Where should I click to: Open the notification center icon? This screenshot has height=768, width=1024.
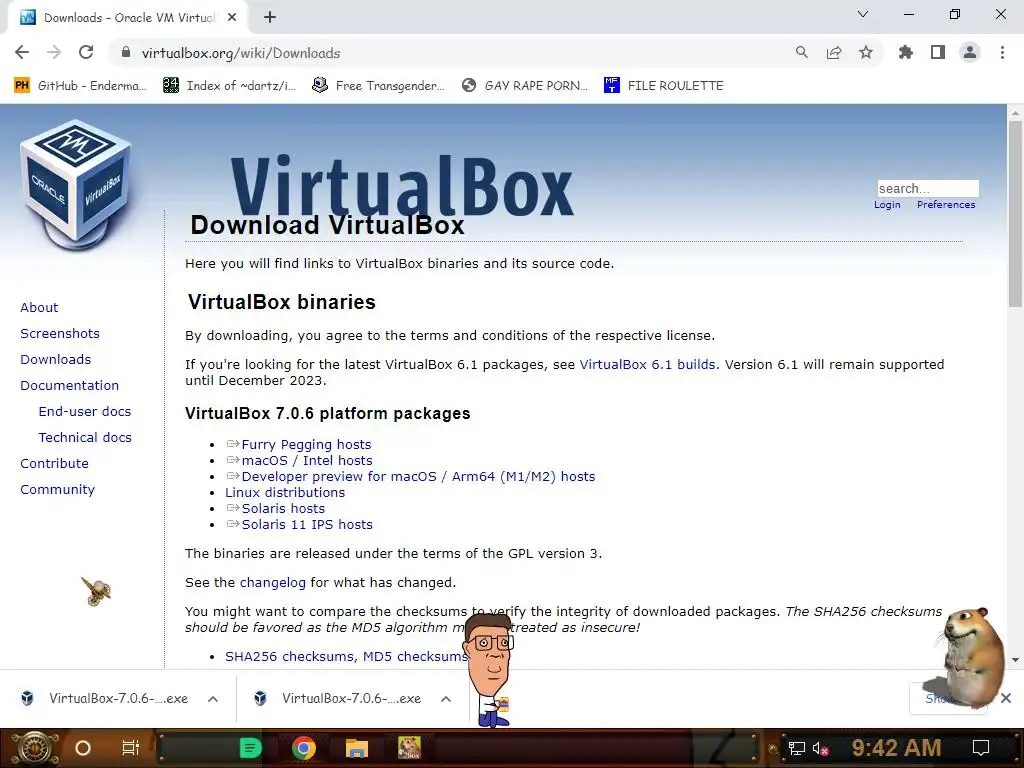coord(980,748)
